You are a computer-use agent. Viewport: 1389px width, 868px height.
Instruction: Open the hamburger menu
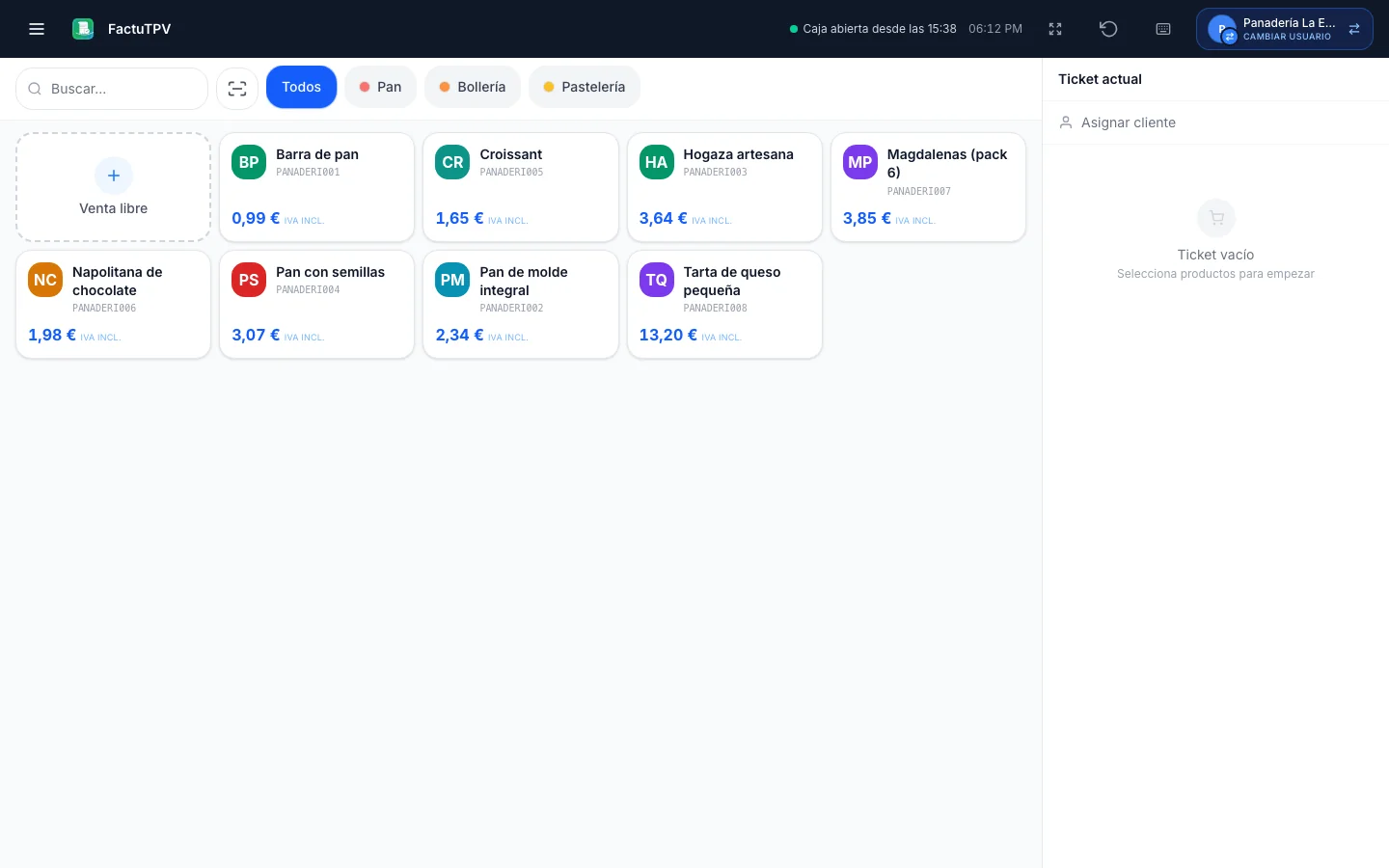coord(37,29)
